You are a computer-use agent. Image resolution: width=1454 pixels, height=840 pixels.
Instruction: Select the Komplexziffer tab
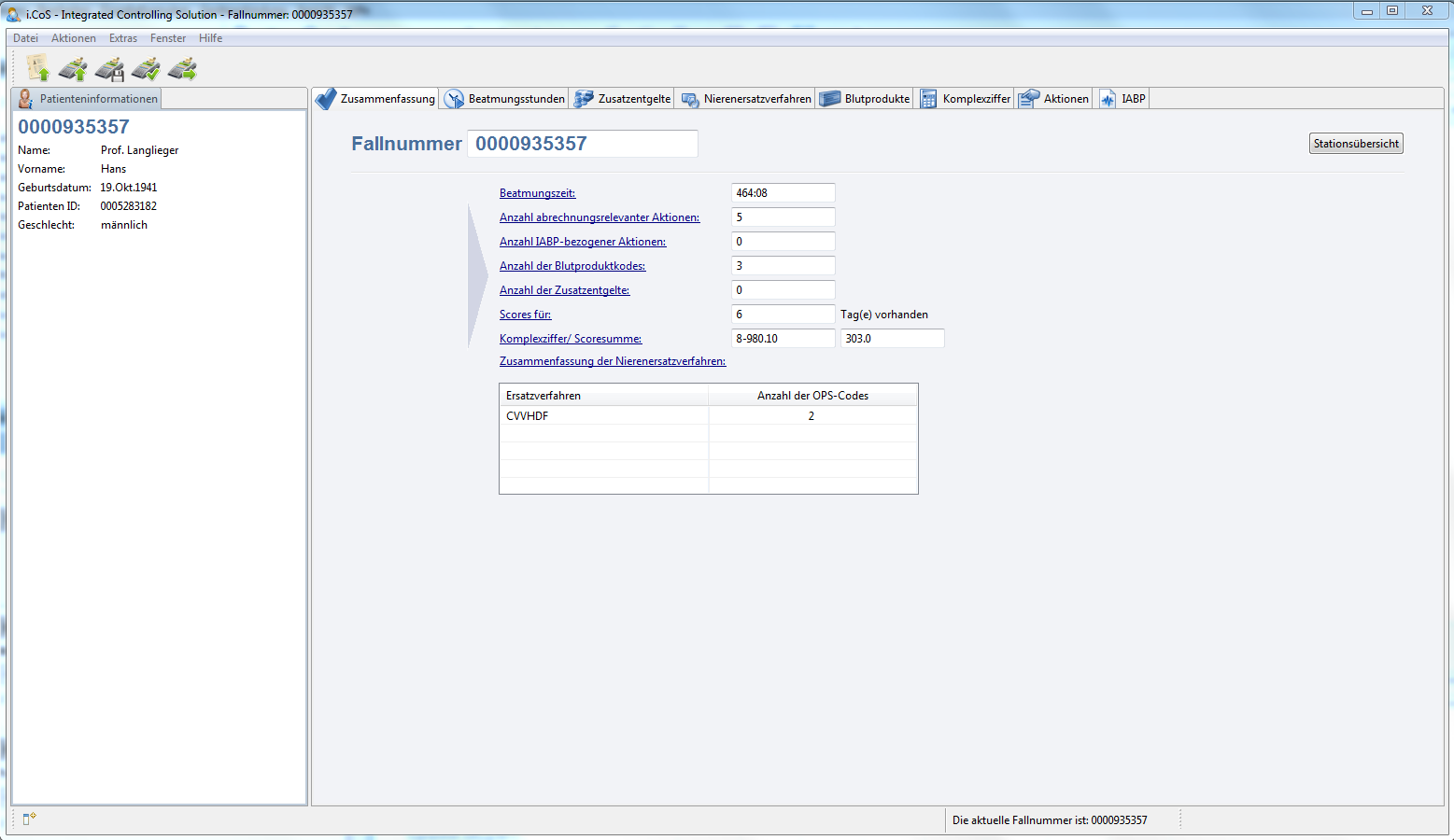tap(966, 99)
